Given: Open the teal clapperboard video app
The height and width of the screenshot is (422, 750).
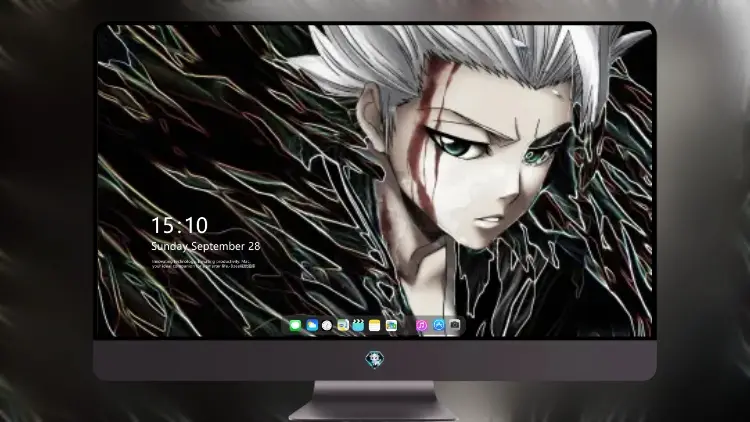Looking at the screenshot, I should (x=358, y=326).
